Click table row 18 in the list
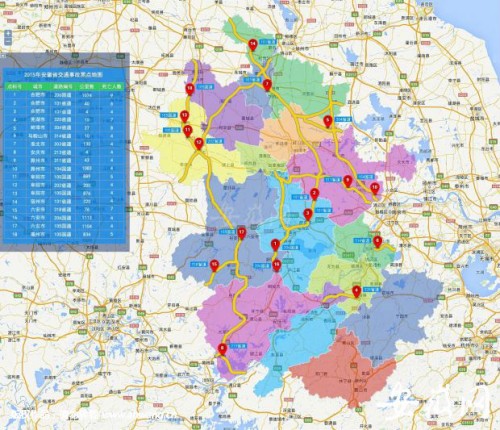500x430 pixels. pyautogui.click(x=64, y=234)
